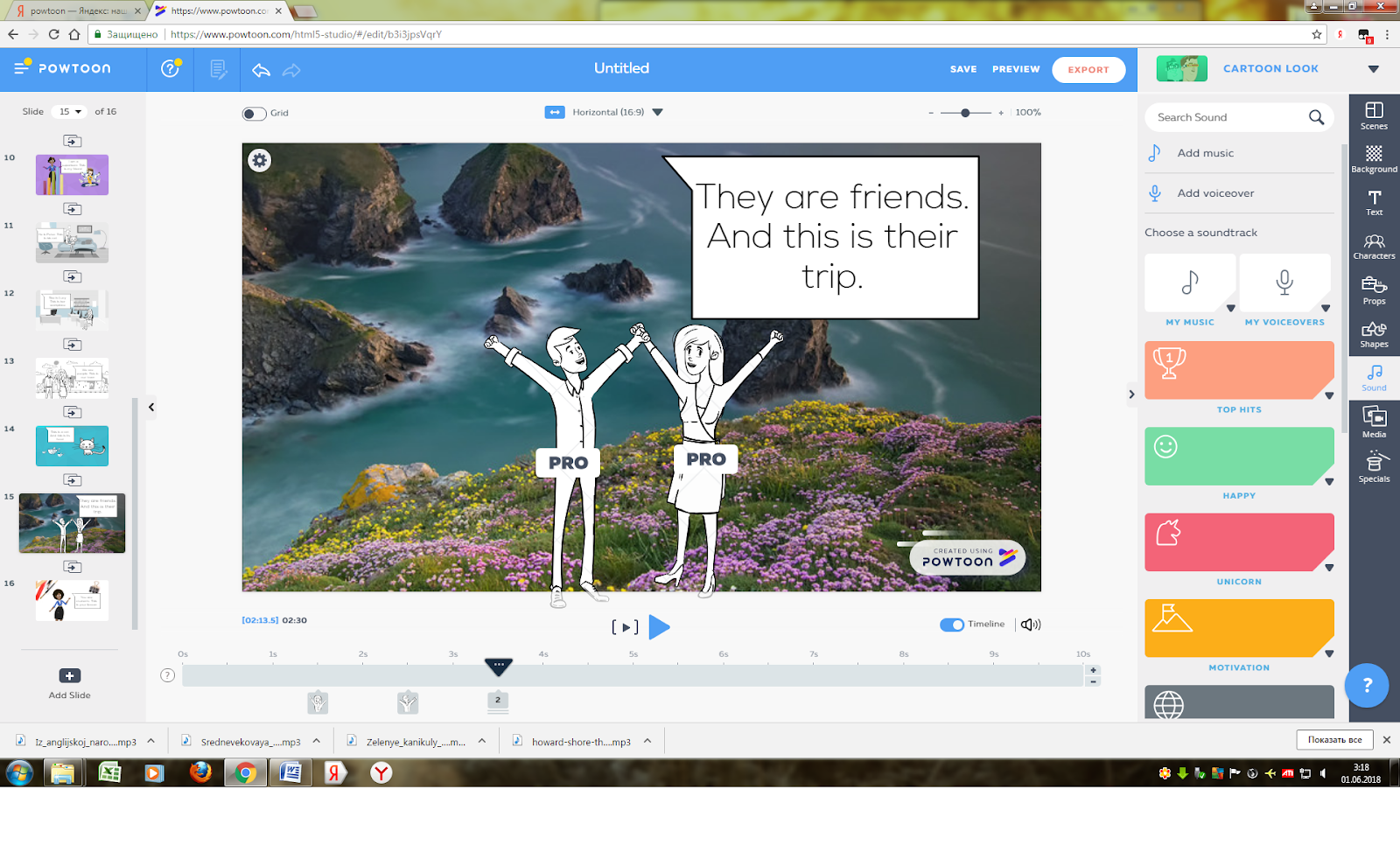
Task: Click the EXPORT button
Action: pyautogui.click(x=1088, y=69)
